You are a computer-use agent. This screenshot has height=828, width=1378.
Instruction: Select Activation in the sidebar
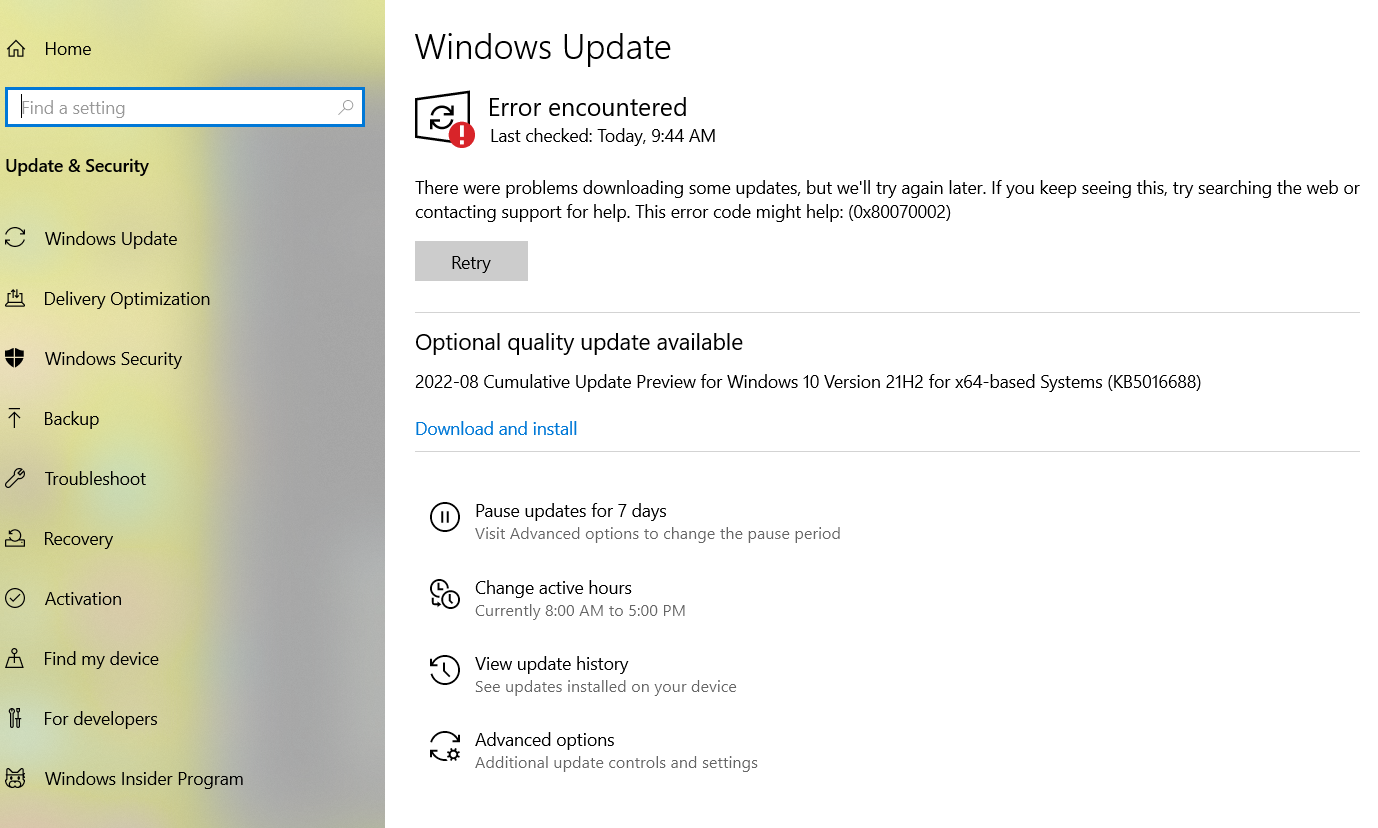83,598
